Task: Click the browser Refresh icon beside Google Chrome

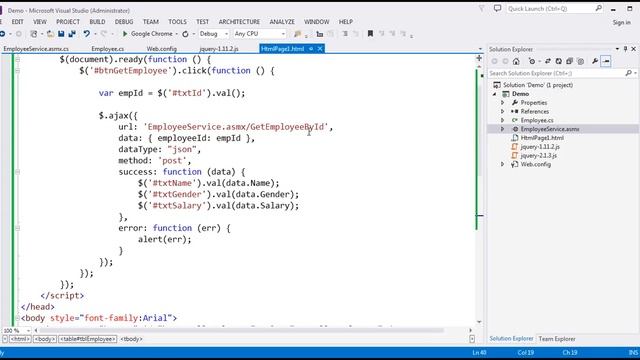Action: [x=185, y=34]
